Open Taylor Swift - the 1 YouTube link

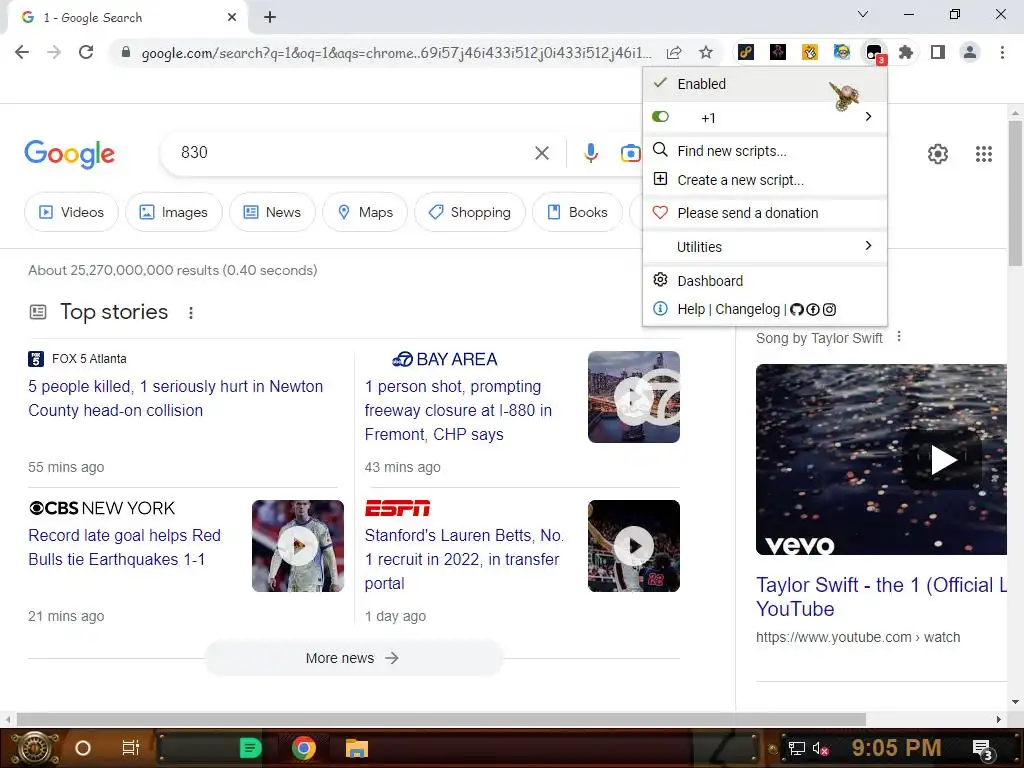click(882, 597)
